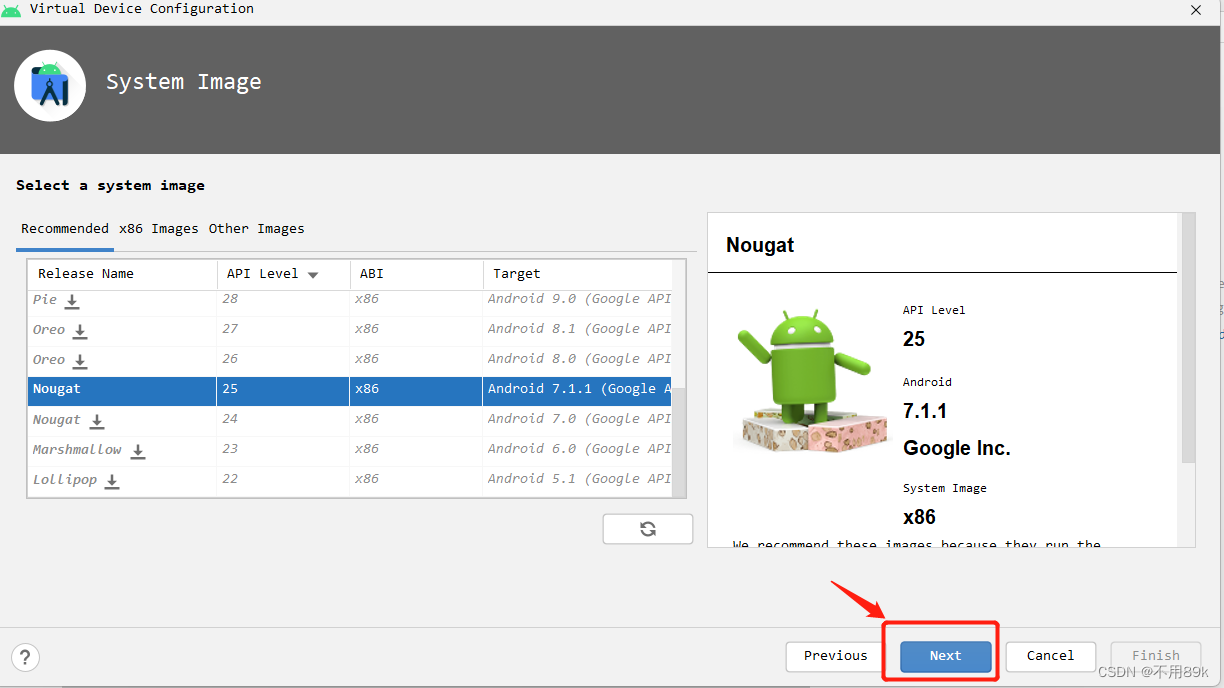This screenshot has width=1224, height=688.
Task: Select the Pie row name
Action: (x=45, y=300)
